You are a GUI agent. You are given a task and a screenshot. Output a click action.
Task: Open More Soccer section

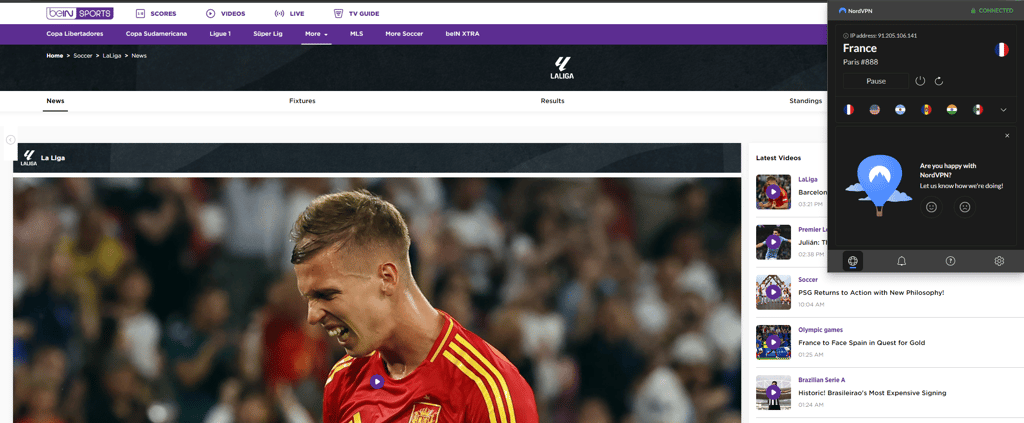coord(404,33)
